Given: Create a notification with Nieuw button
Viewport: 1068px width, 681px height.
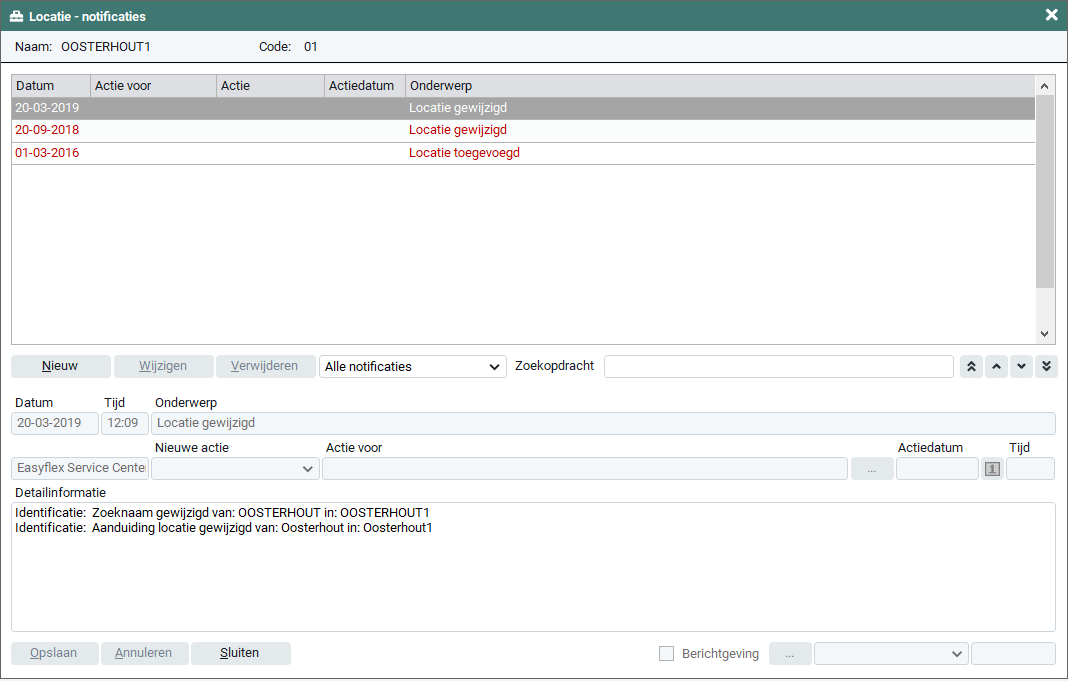Looking at the screenshot, I should click(60, 366).
